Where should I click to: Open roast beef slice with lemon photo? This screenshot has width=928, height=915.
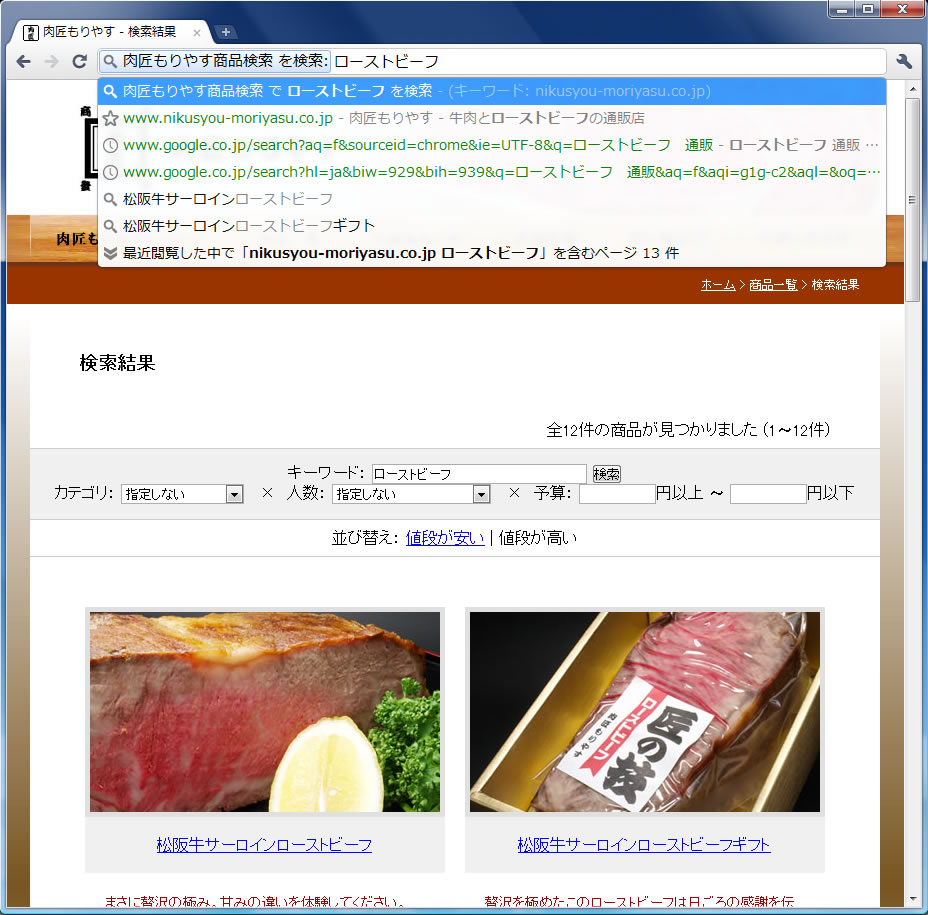(265, 711)
